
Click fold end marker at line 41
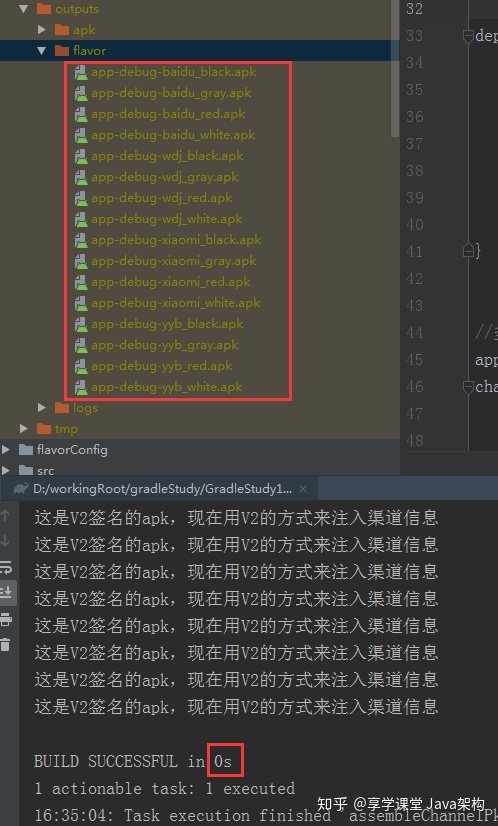(468, 251)
